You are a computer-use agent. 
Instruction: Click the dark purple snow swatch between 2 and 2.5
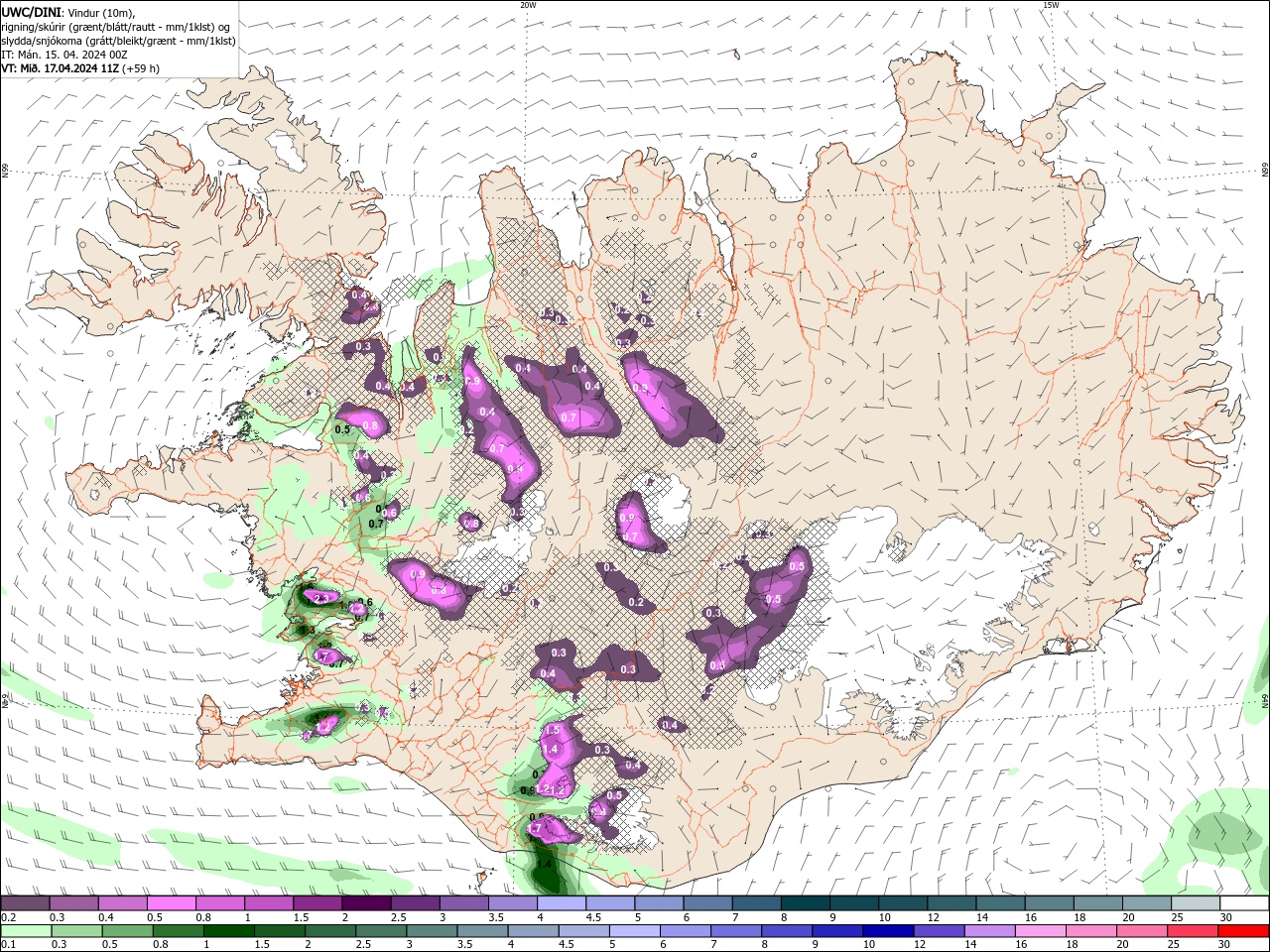coord(366,903)
